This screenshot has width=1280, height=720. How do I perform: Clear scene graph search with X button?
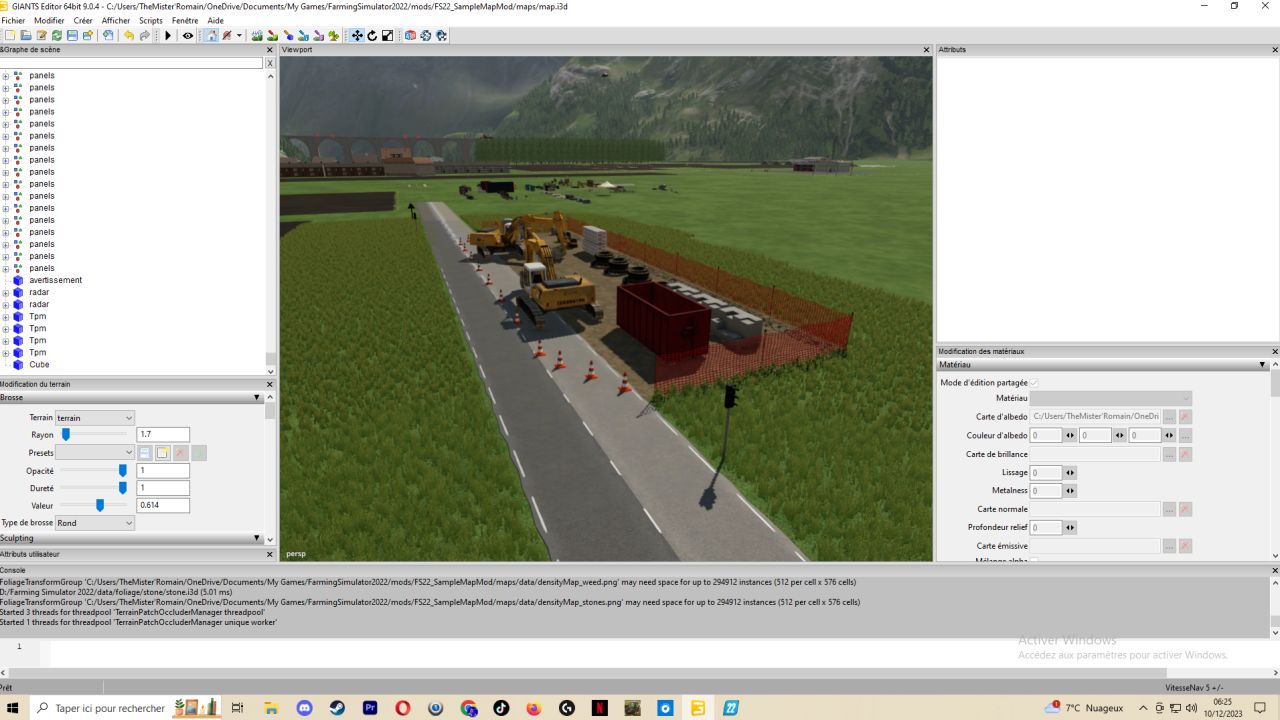[x=270, y=63]
